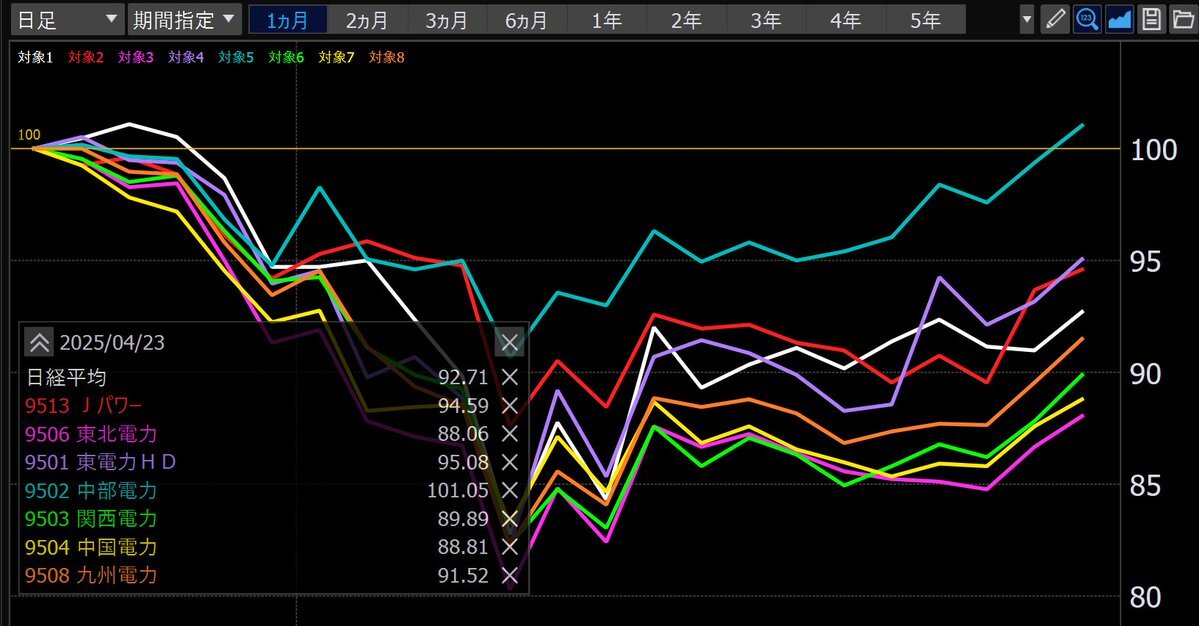Click the 80 label on price axis

pos(1145,597)
